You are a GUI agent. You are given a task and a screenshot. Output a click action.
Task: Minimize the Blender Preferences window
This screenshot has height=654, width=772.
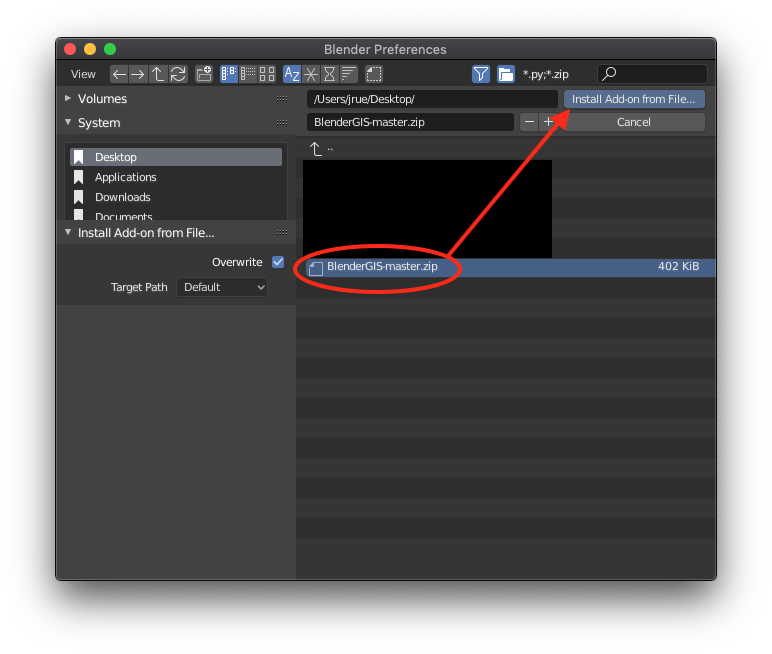click(90, 49)
